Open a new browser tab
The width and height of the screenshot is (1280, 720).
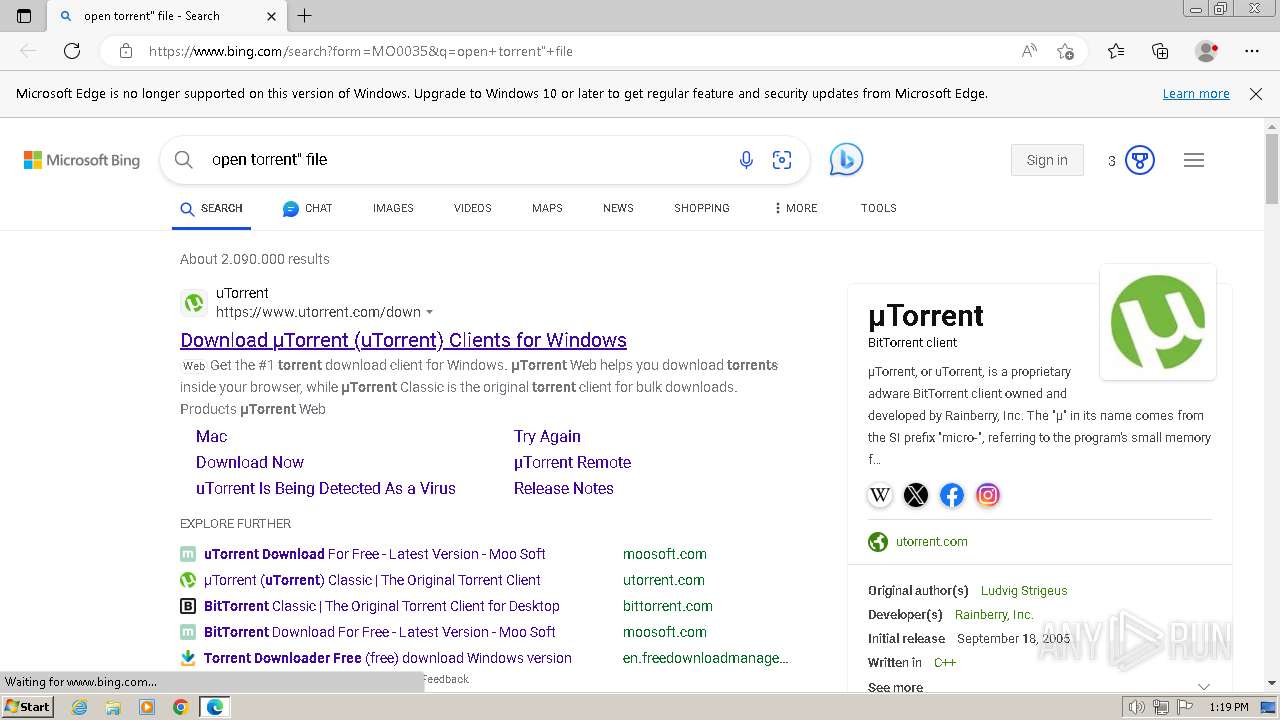coord(305,15)
